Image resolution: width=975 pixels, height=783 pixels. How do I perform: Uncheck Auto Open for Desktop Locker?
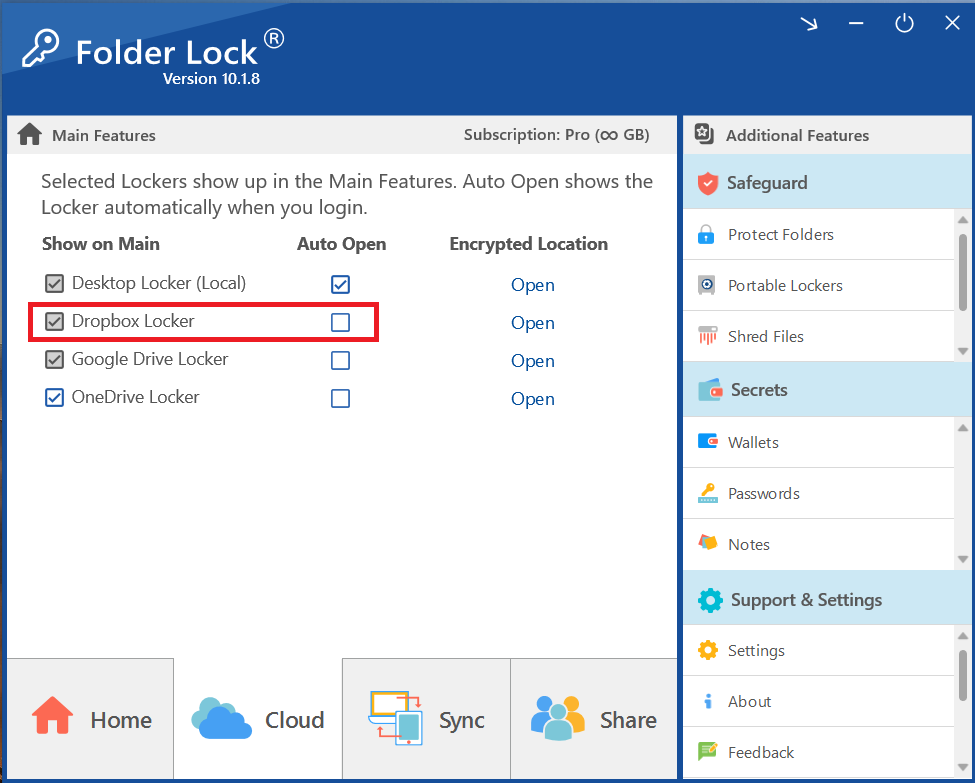tap(340, 284)
